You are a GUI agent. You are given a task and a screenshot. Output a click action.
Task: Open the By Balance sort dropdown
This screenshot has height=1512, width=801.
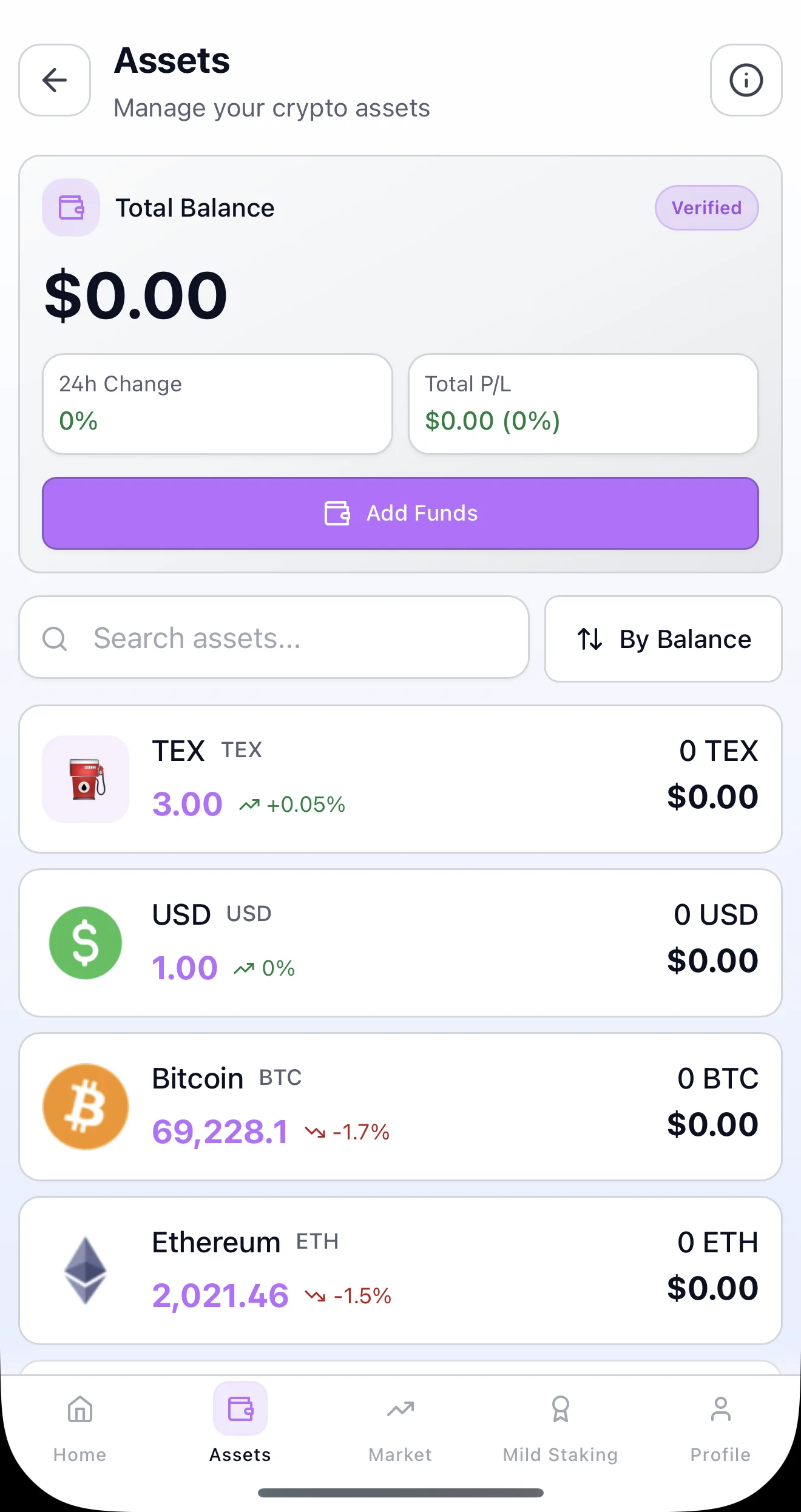[663, 639]
